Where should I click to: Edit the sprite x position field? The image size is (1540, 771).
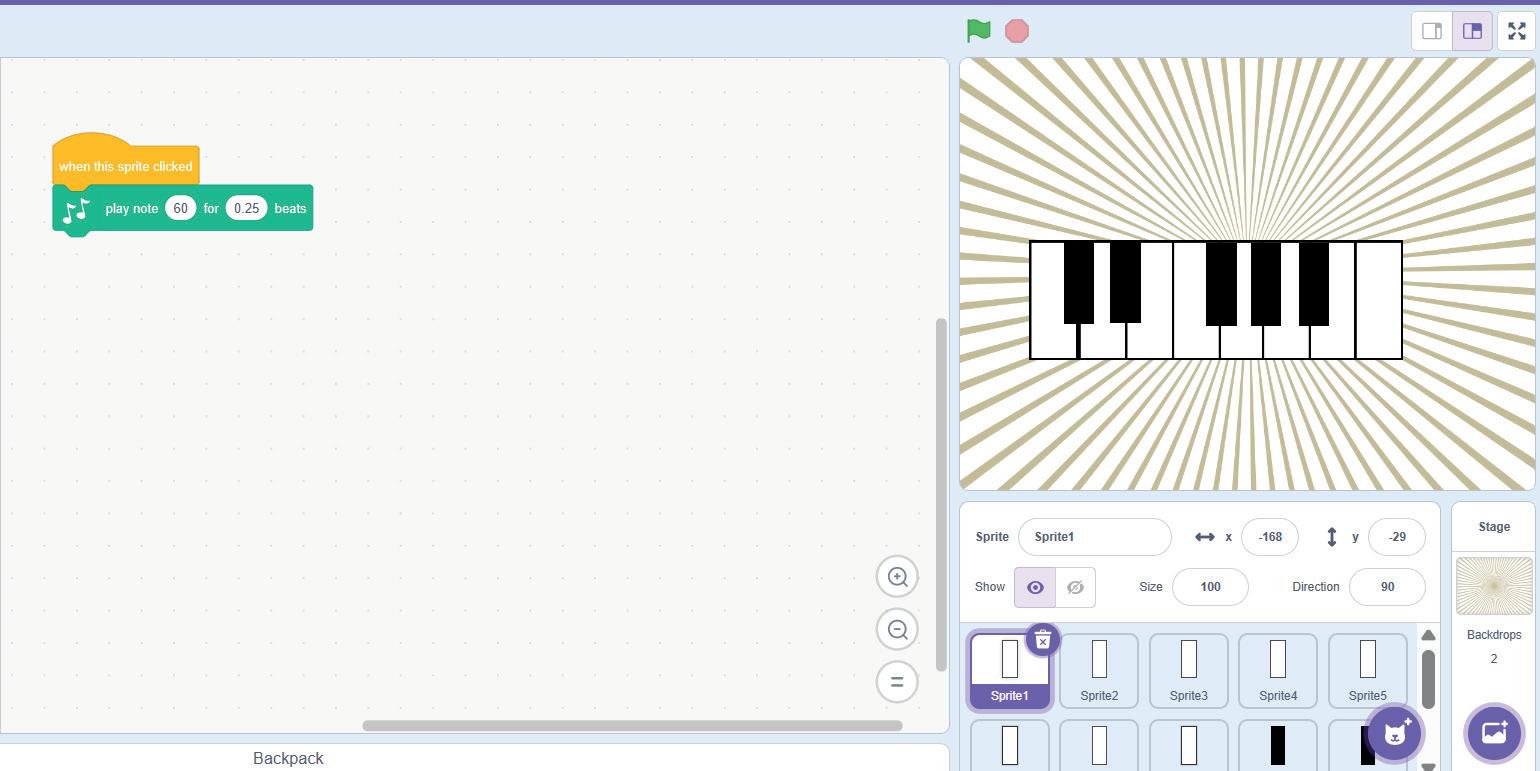1270,537
